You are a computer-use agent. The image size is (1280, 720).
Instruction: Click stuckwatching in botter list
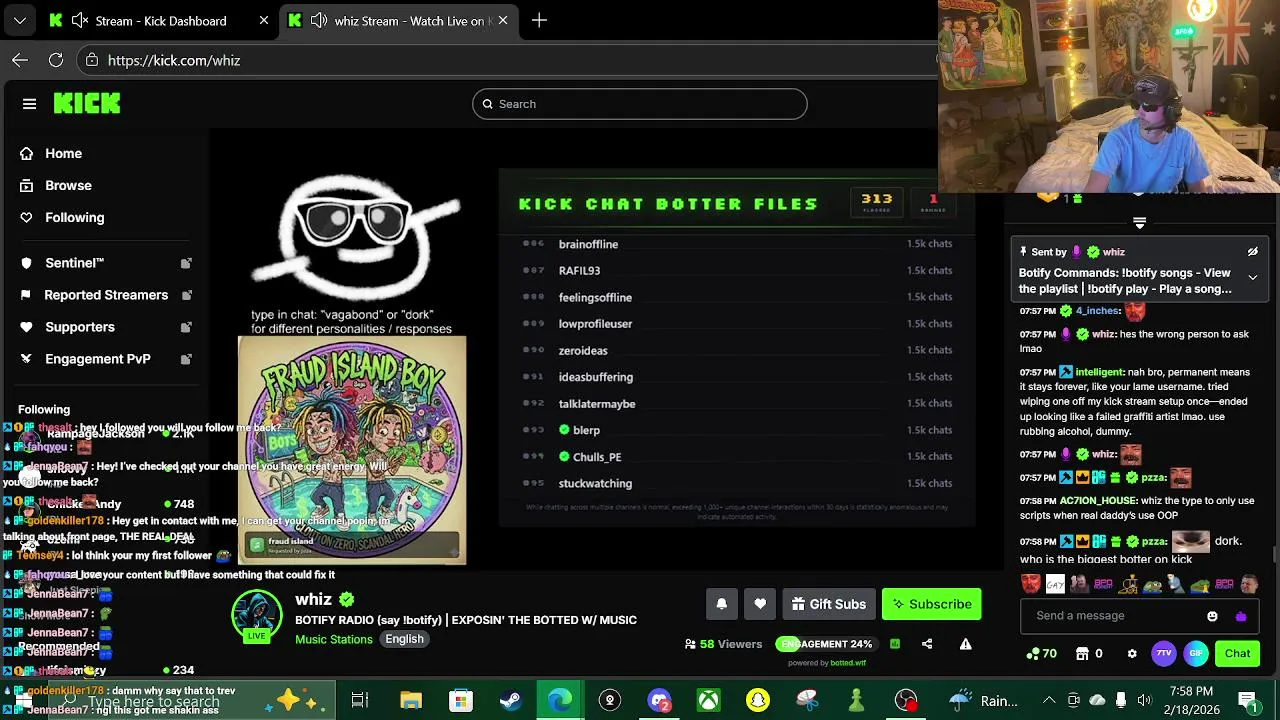(x=595, y=483)
